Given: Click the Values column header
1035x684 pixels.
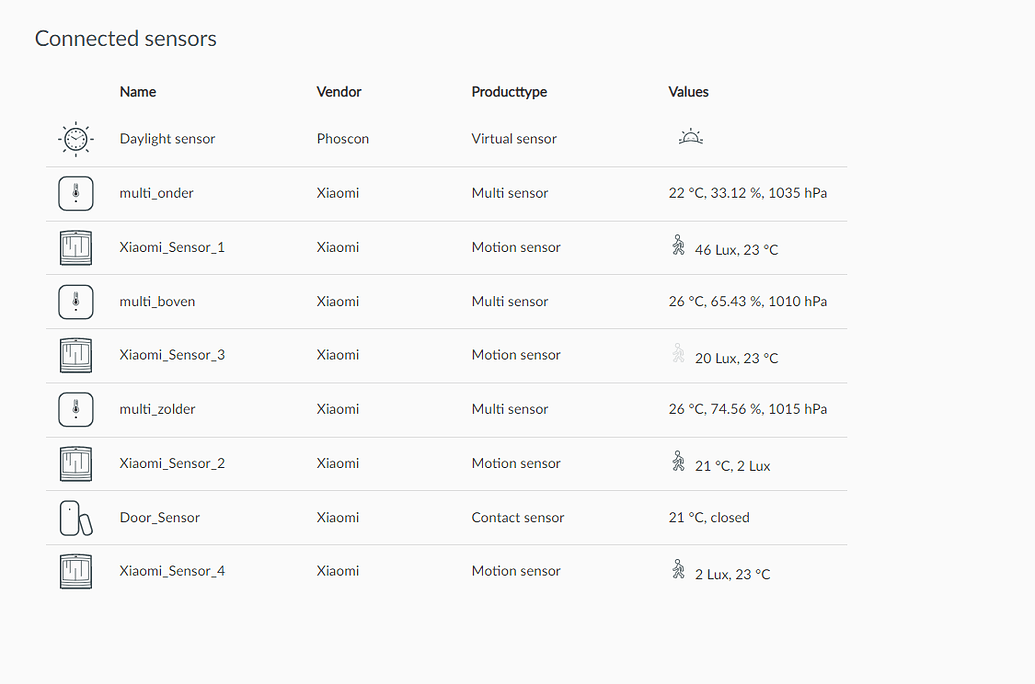Looking at the screenshot, I should 688,92.
